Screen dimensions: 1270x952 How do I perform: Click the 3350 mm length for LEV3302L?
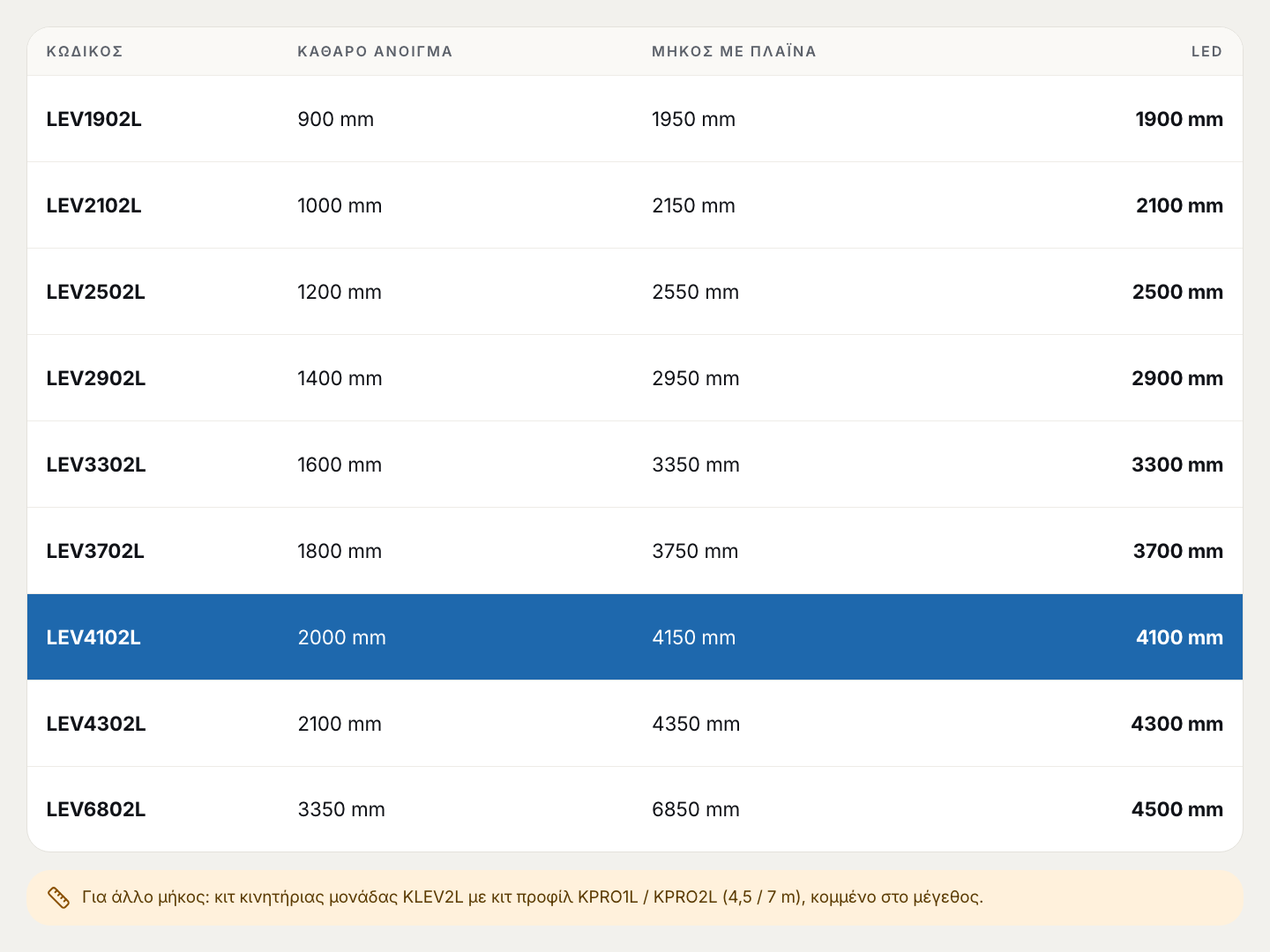696,465
